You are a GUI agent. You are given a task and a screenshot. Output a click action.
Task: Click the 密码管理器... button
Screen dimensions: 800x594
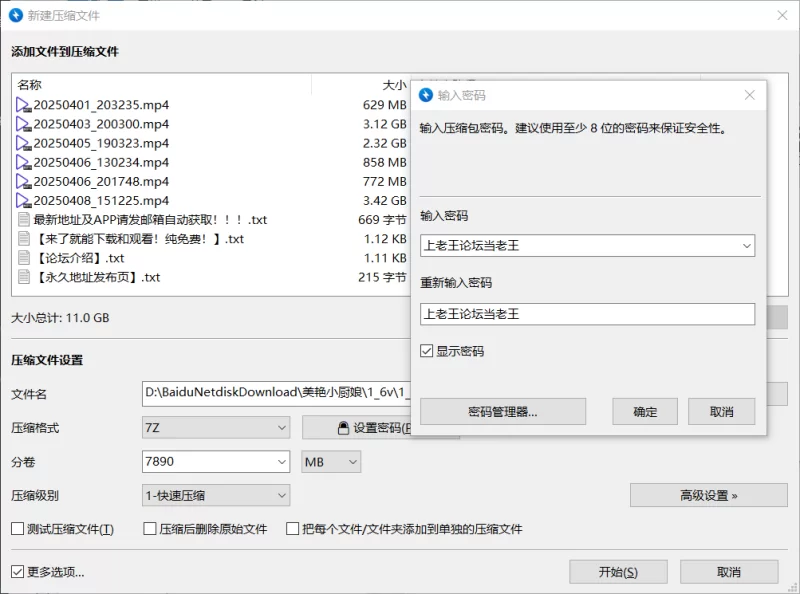(x=503, y=412)
